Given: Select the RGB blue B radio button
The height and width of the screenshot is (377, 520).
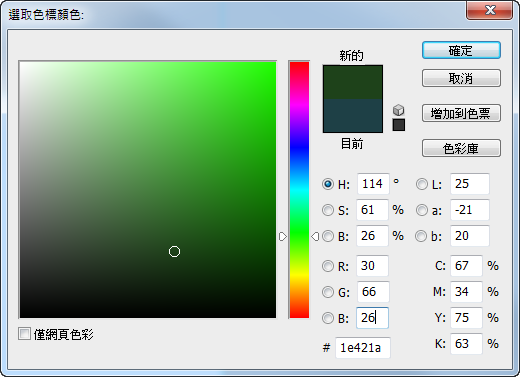Looking at the screenshot, I should pyautogui.click(x=328, y=318).
